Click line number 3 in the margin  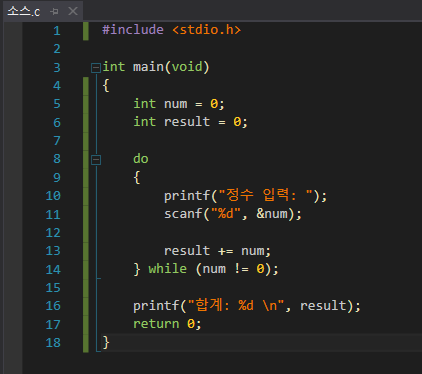click(x=57, y=68)
